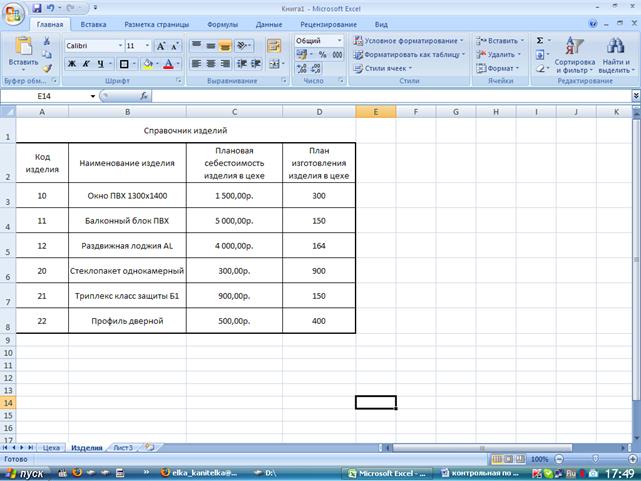Toggle bold formatting (Ж) button
Image resolution: width=641 pixels, height=481 pixels.
click(x=73, y=64)
